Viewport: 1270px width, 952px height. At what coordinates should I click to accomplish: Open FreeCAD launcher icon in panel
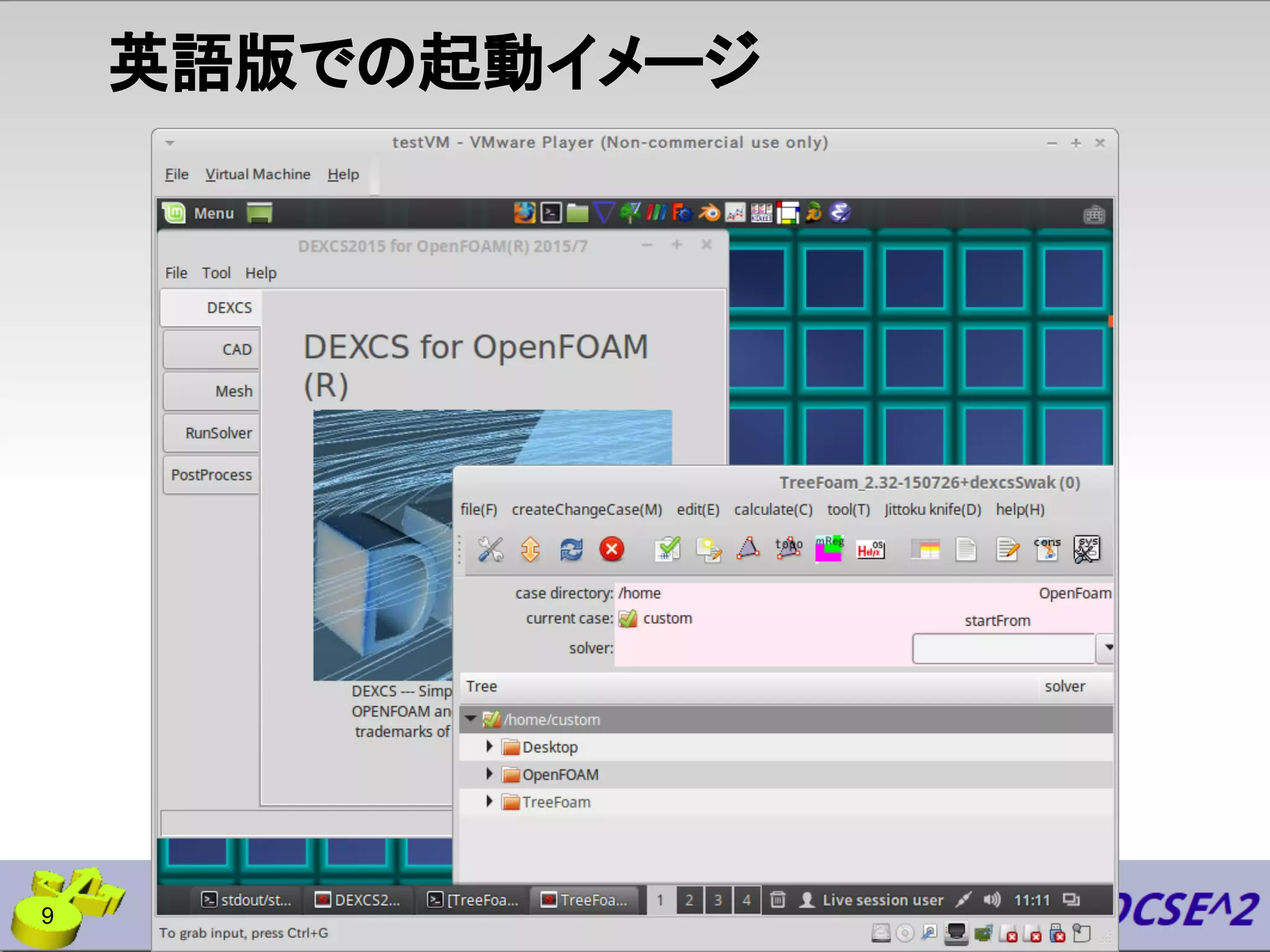point(682,213)
